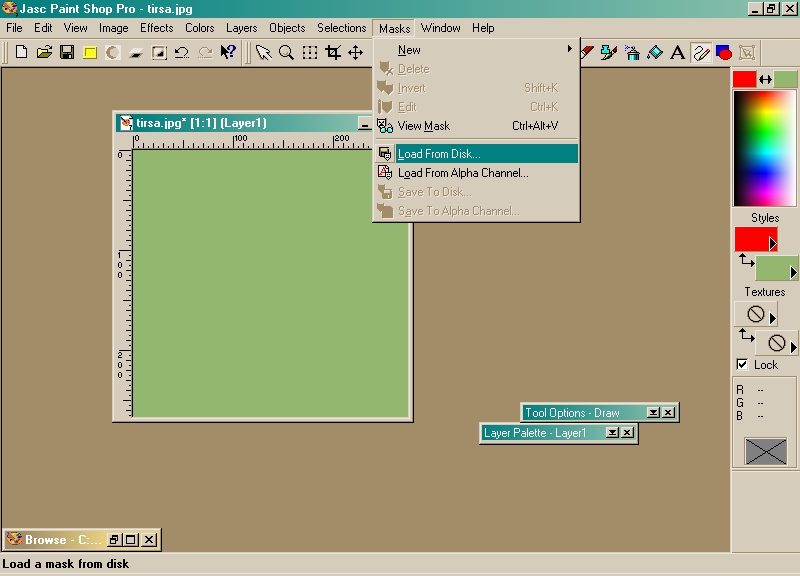Viewport: 800px width, 576px height.
Task: Open the Window menu
Action: click(440, 28)
